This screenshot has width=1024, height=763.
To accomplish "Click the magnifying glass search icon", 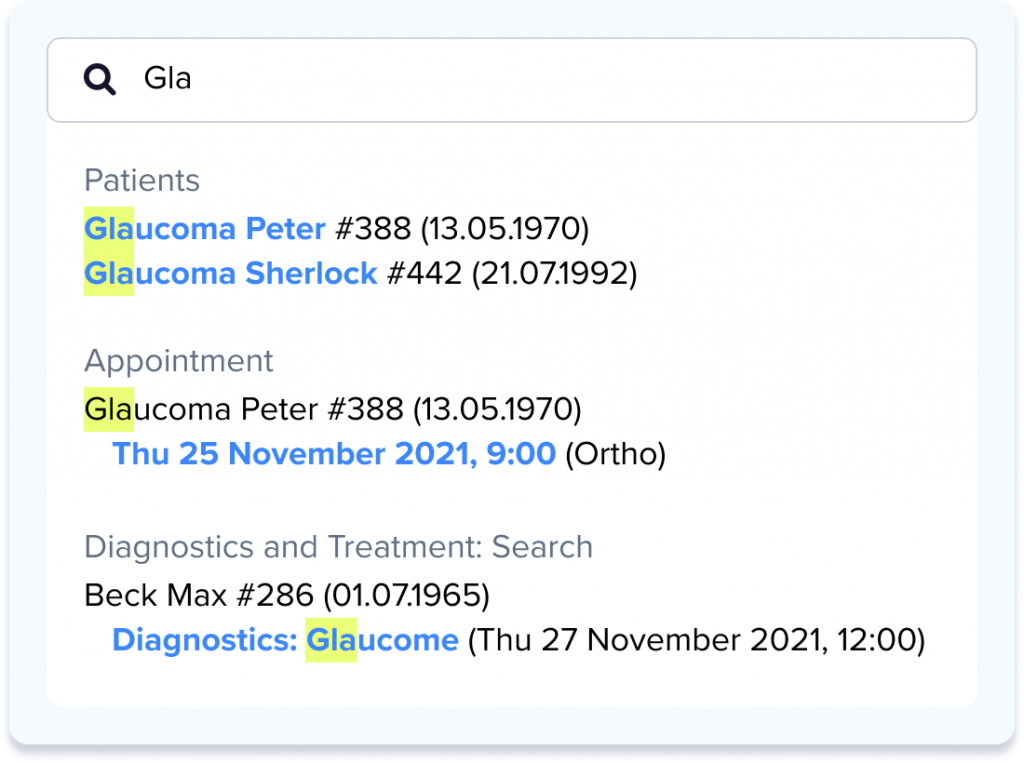I will click(99, 79).
